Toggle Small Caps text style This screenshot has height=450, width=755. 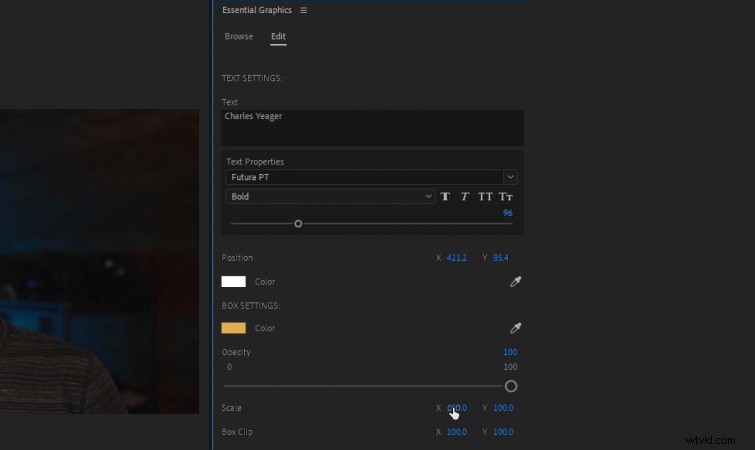[x=506, y=196]
